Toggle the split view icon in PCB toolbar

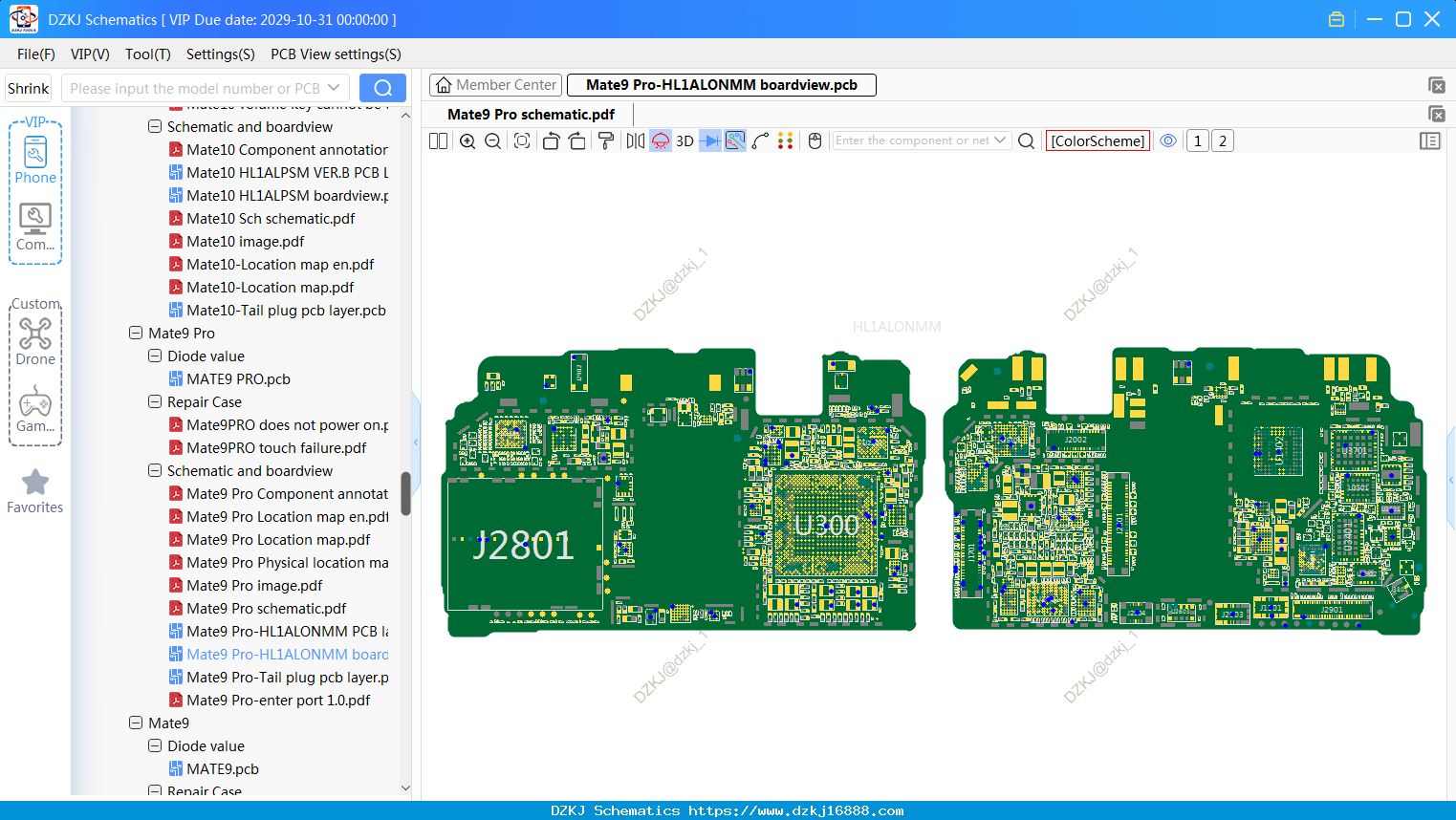[438, 140]
